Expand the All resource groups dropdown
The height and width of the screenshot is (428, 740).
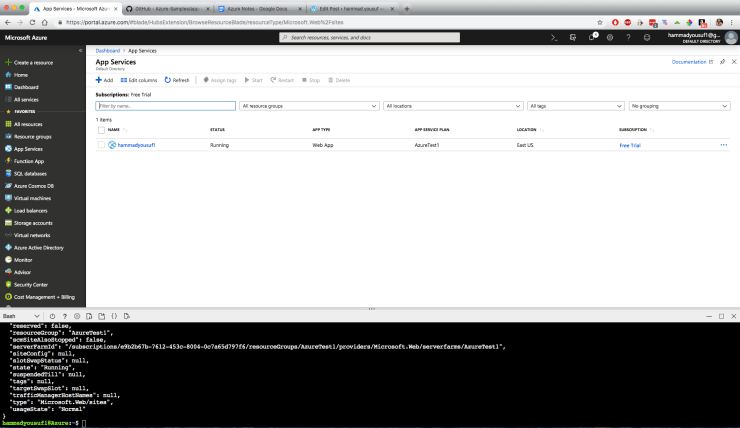click(x=310, y=105)
